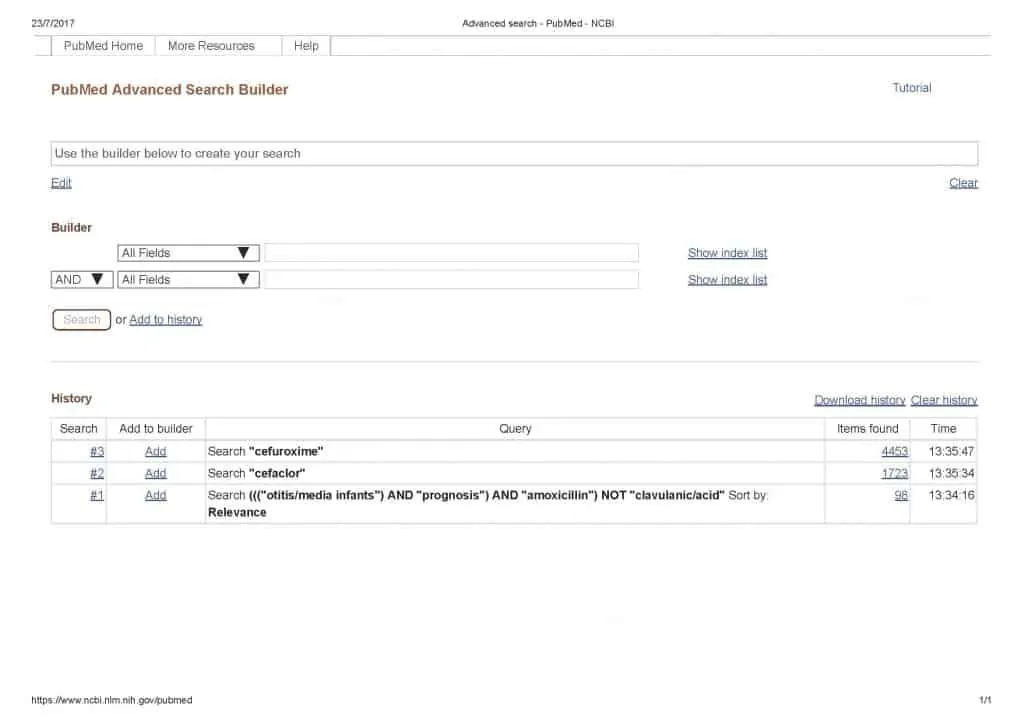Screen dimensions: 1024x724
Task: Open the More Resources menu
Action: pos(211,46)
